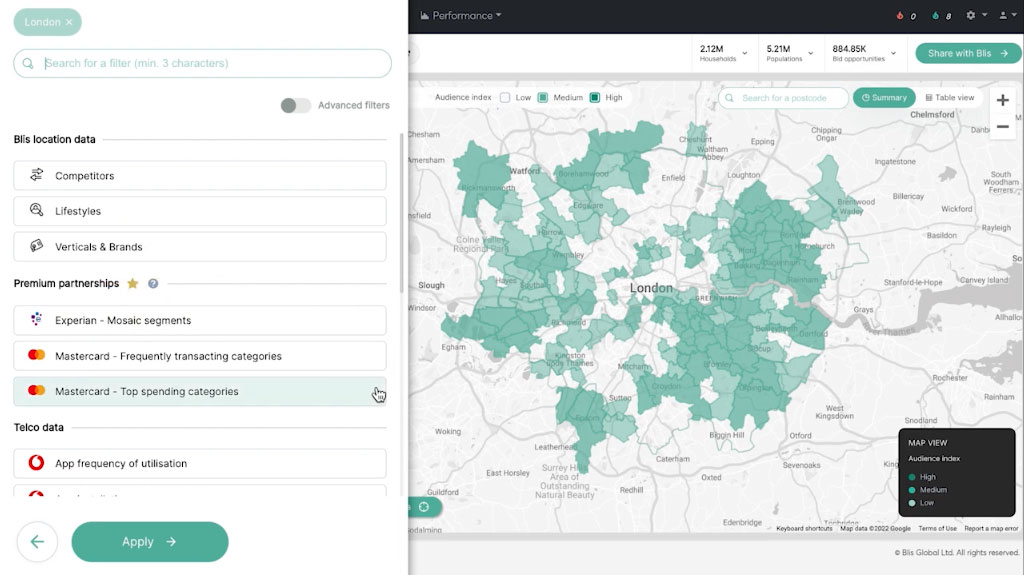Click the filter panel scrollbar
This screenshot has height=575, width=1024.
point(402,212)
